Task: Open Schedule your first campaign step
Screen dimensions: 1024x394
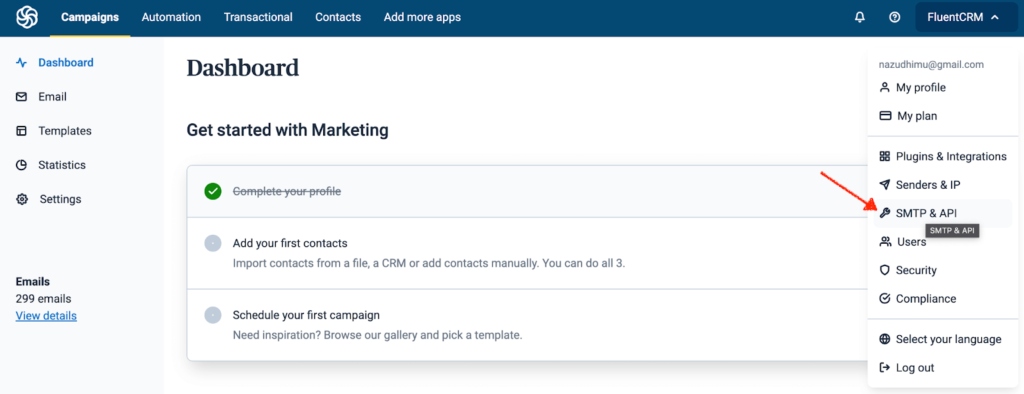Action: click(x=306, y=315)
